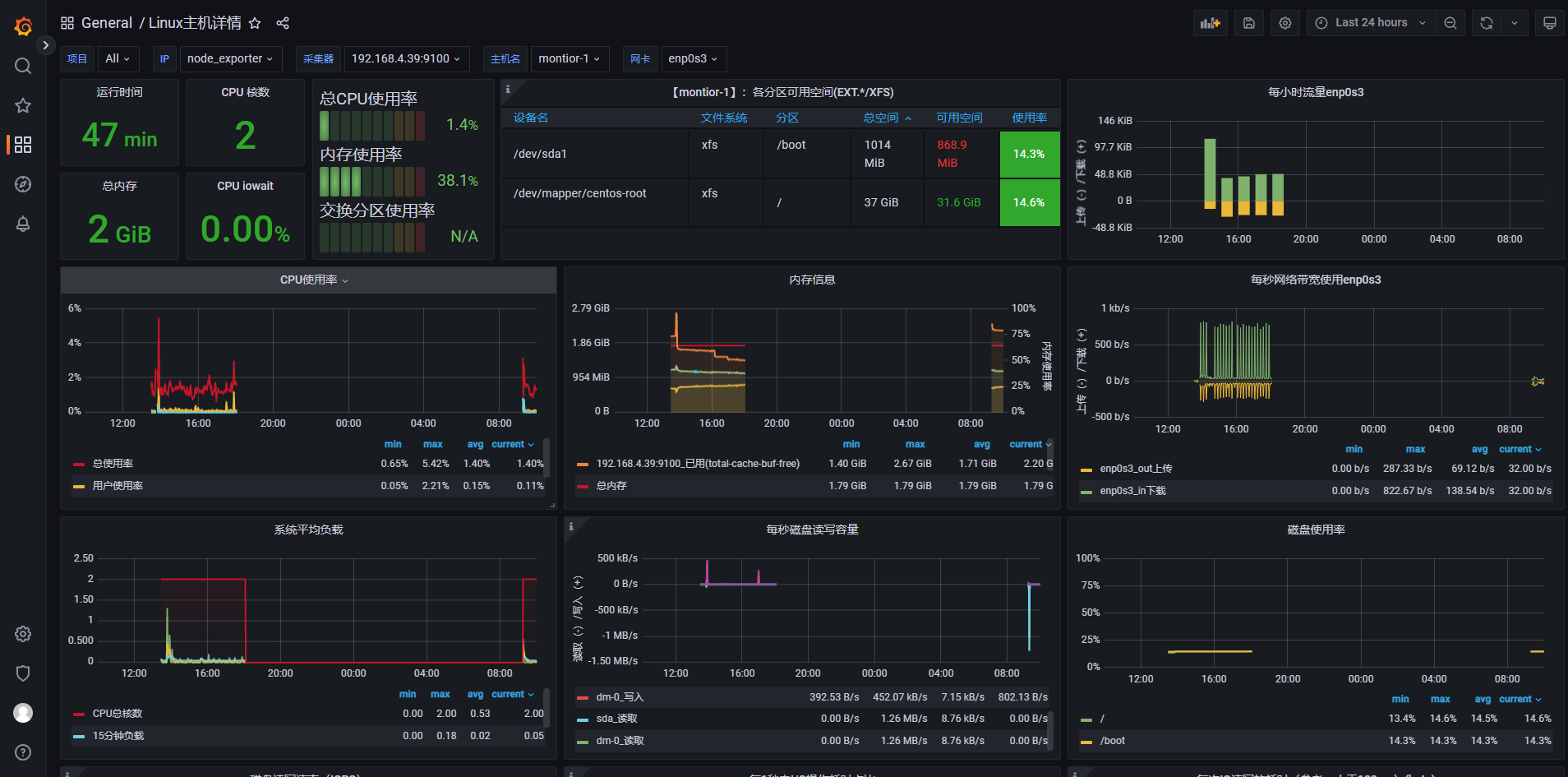1568x777 pixels.
Task: Toggle the 总内存 series in memory legend
Action: click(611, 486)
